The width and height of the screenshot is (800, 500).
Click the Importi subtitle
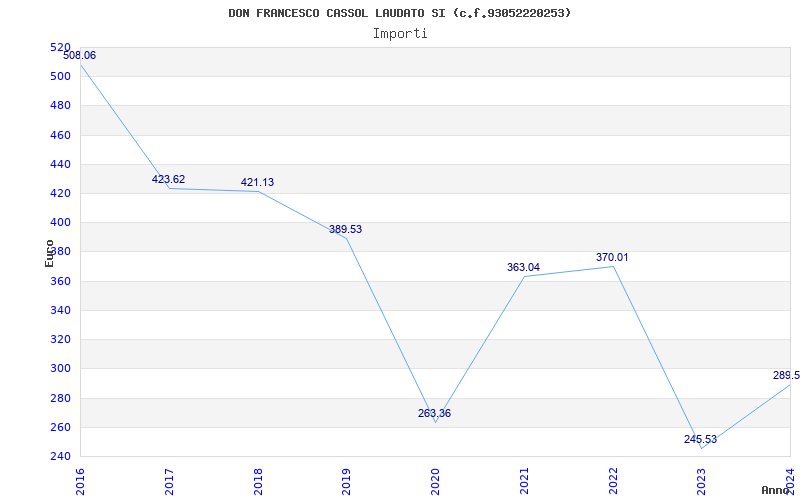click(400, 34)
